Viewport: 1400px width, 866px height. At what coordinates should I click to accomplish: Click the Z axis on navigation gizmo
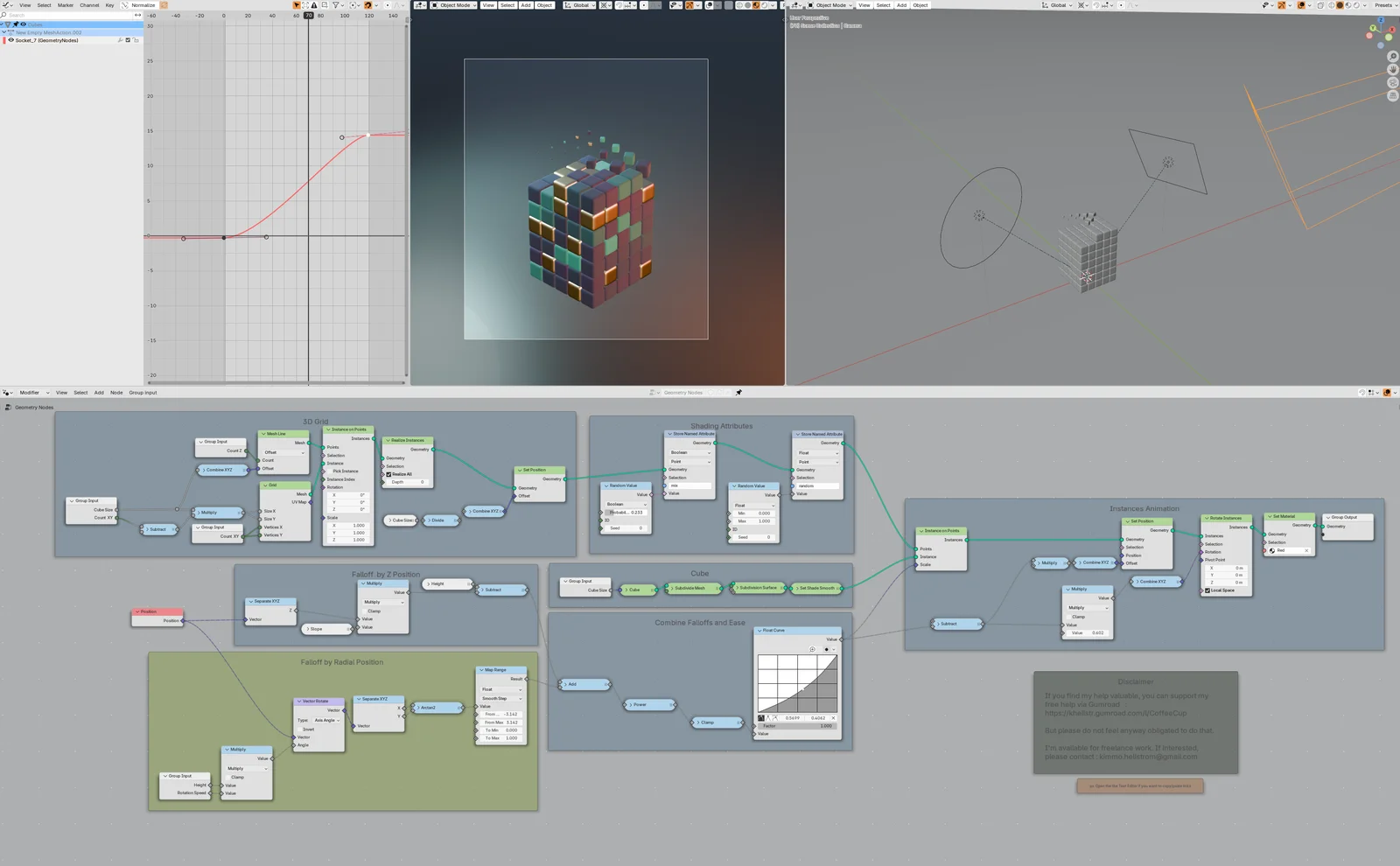(1382, 21)
